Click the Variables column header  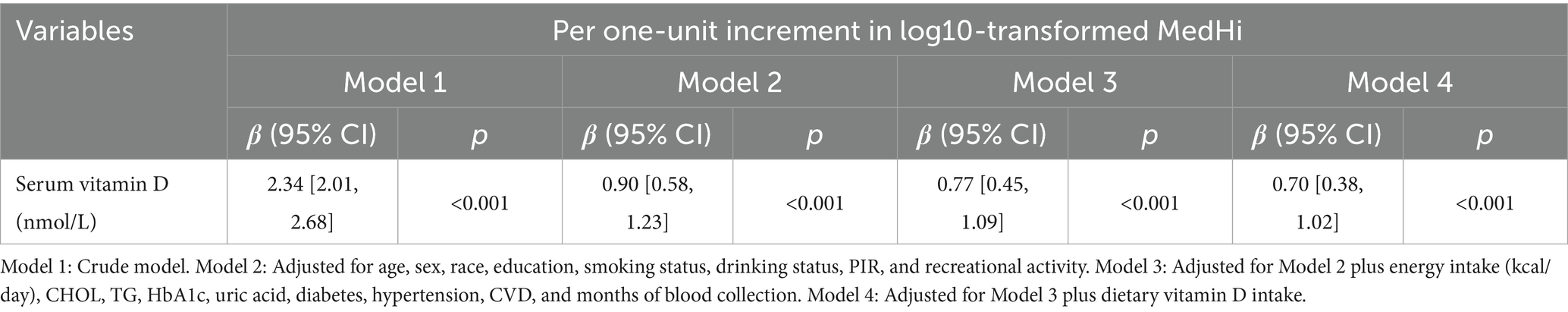point(75,32)
